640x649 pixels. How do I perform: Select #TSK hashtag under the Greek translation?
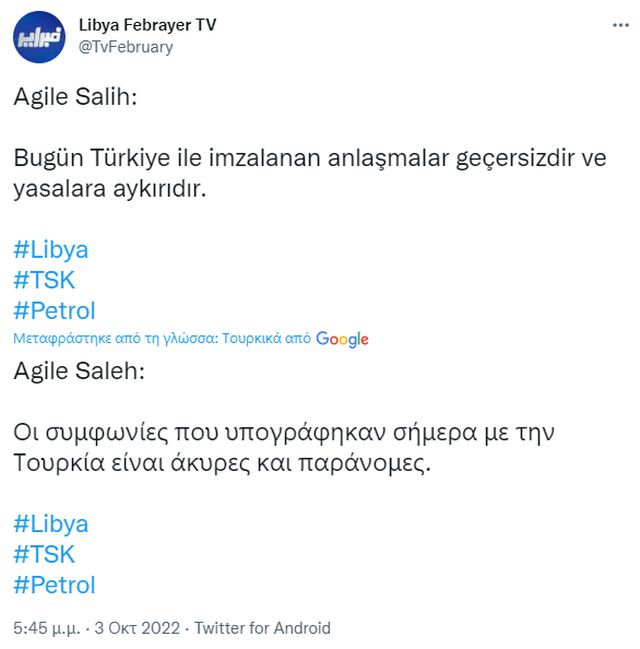point(45,554)
